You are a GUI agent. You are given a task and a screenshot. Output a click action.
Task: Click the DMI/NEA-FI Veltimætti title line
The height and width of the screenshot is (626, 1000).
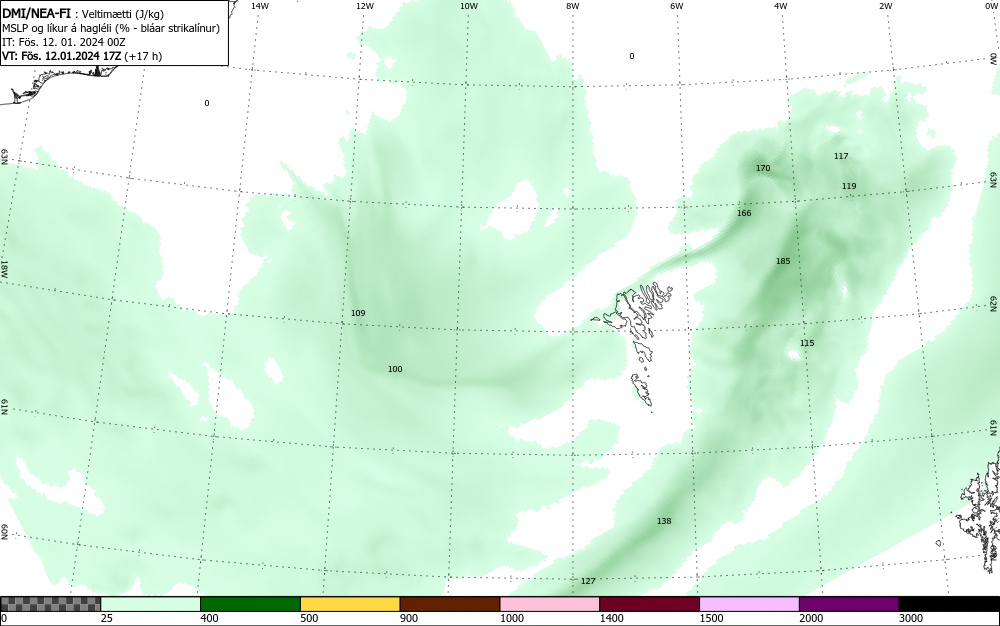point(83,13)
